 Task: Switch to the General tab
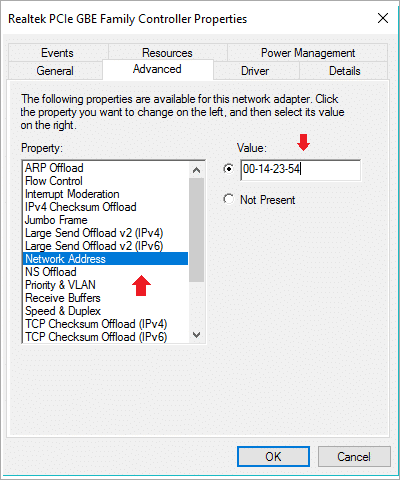(x=55, y=71)
